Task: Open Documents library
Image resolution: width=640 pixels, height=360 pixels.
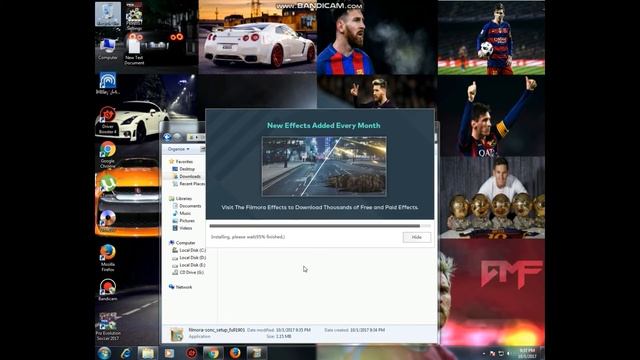Action: 187,206
